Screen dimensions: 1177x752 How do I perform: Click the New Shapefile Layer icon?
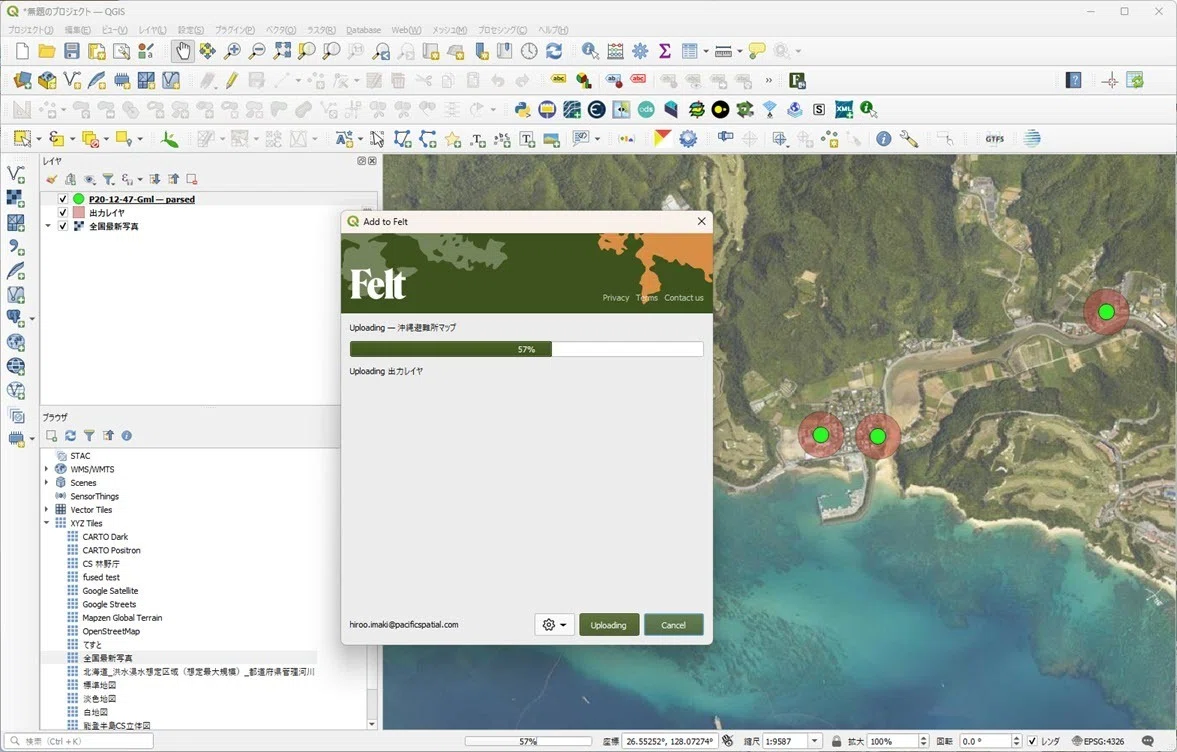click(72, 80)
